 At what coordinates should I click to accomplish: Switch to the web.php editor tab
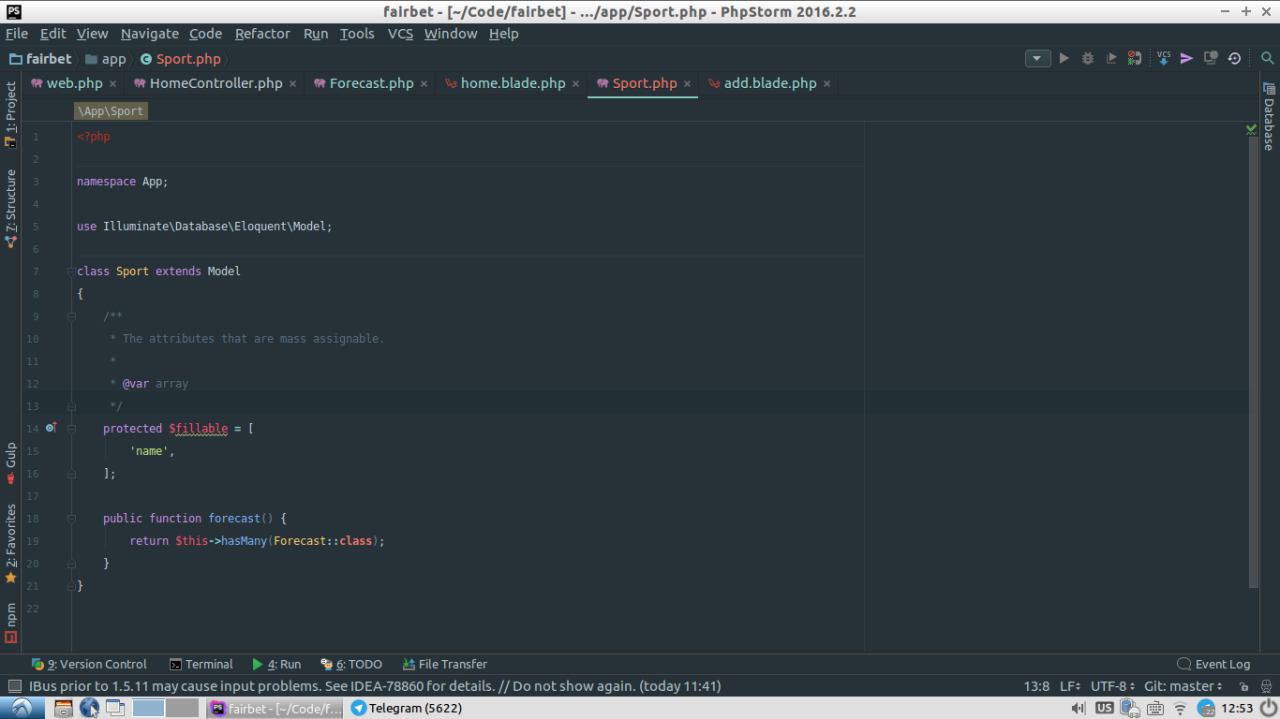pyautogui.click(x=74, y=83)
